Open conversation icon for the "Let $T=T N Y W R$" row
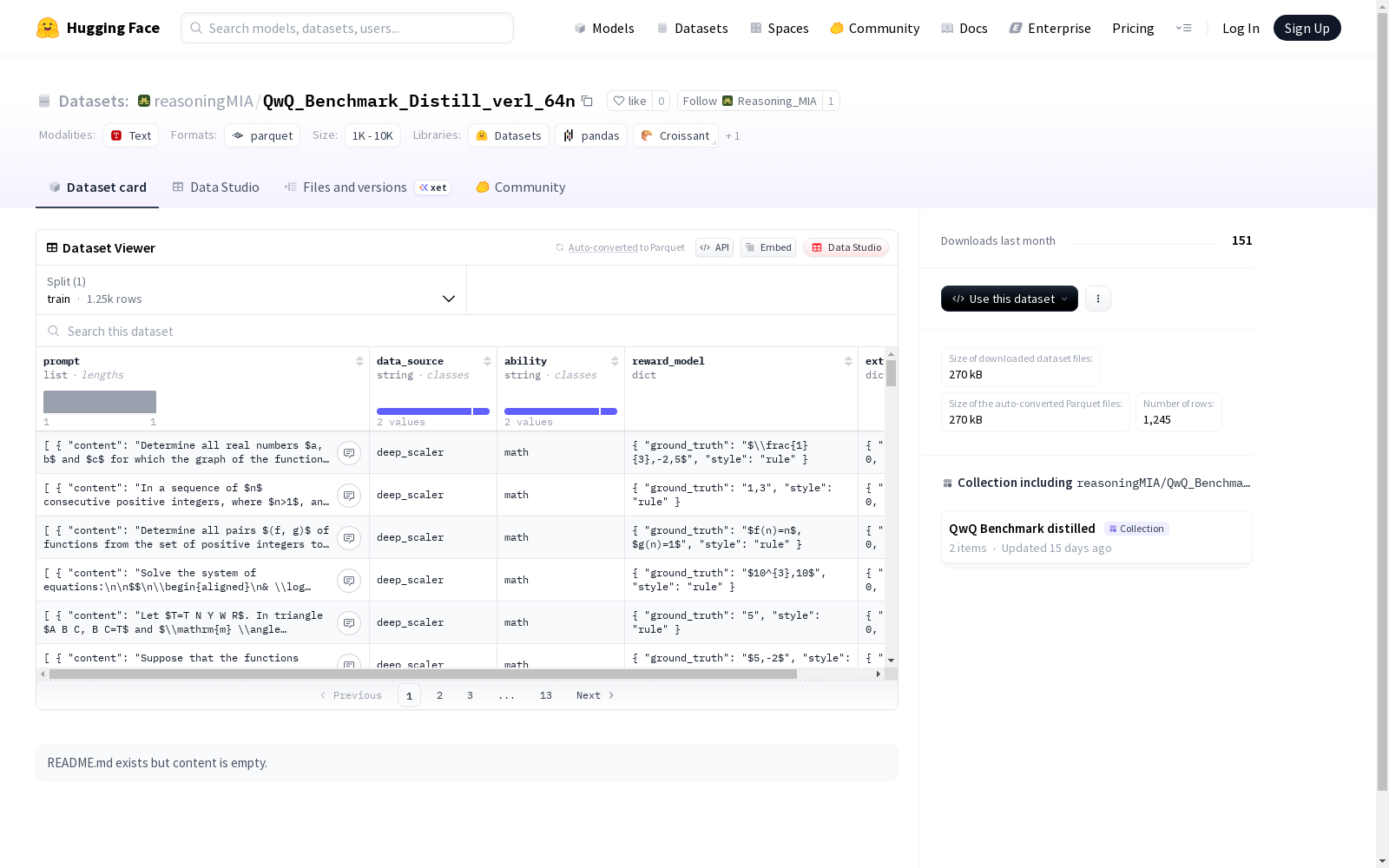Viewport: 1389px width, 868px height. tap(349, 622)
